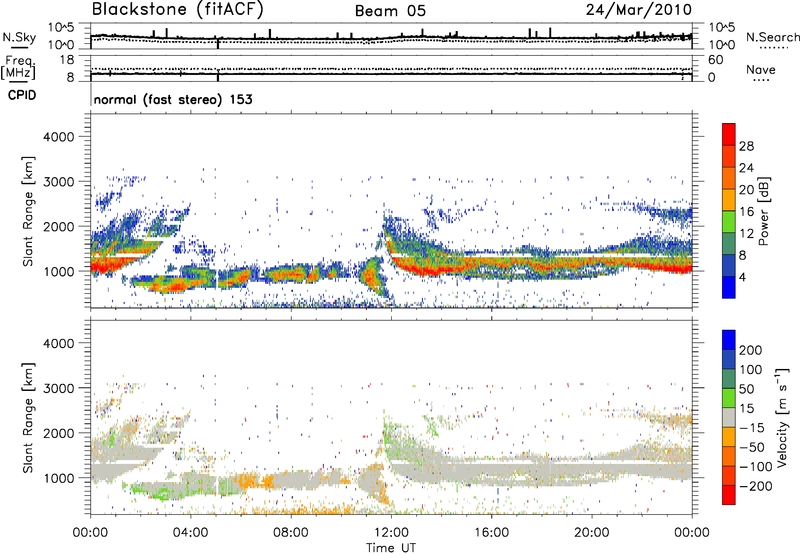Screen dimensions: 800x554
Task: Click the '20' power colorbar value
Action: point(746,190)
